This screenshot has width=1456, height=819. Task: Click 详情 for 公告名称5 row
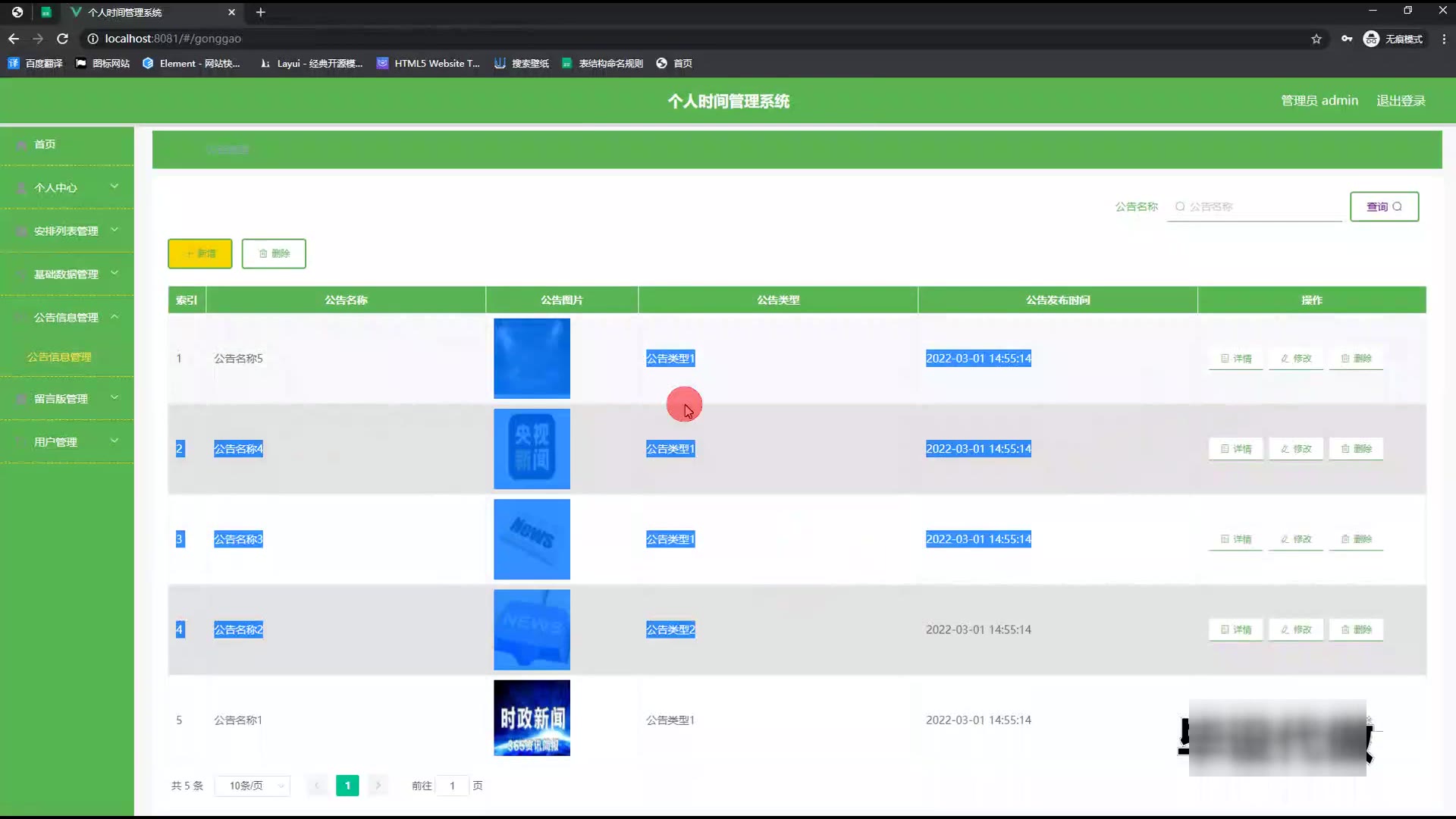(1235, 358)
